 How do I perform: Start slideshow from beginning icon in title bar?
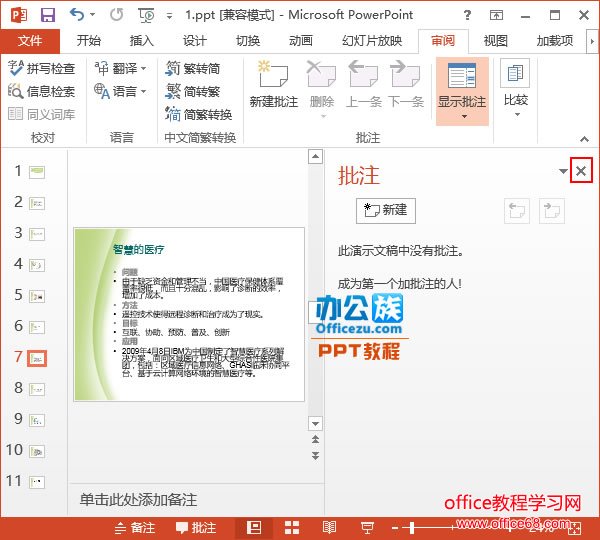146,15
